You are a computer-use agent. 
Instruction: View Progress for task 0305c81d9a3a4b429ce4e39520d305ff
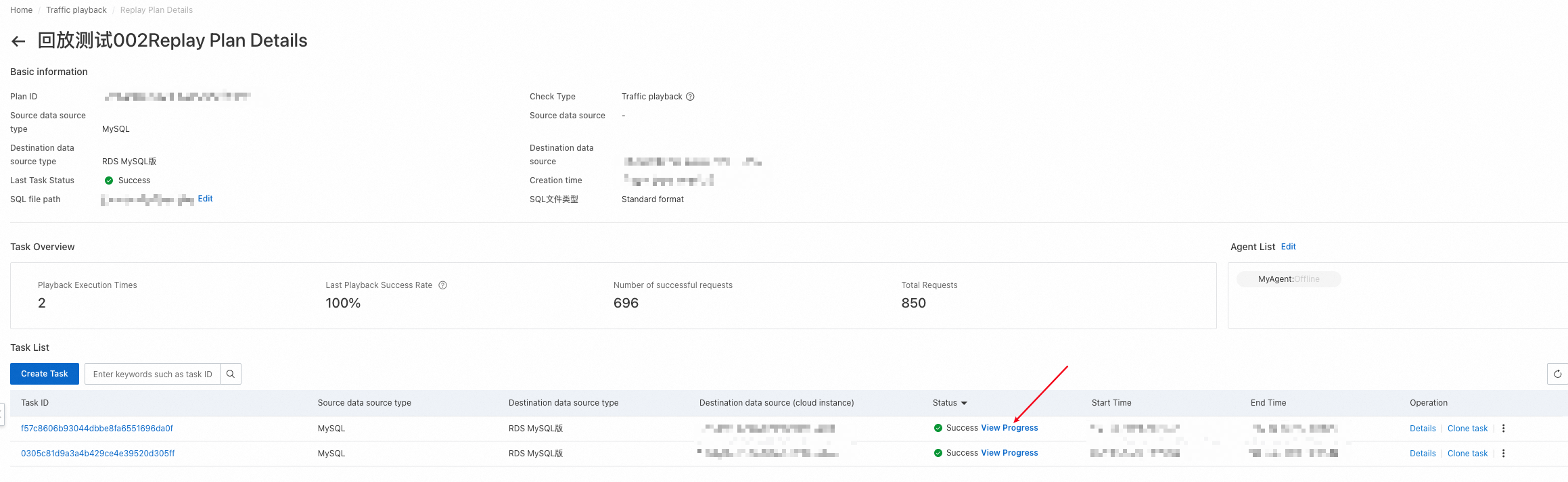coord(1009,453)
